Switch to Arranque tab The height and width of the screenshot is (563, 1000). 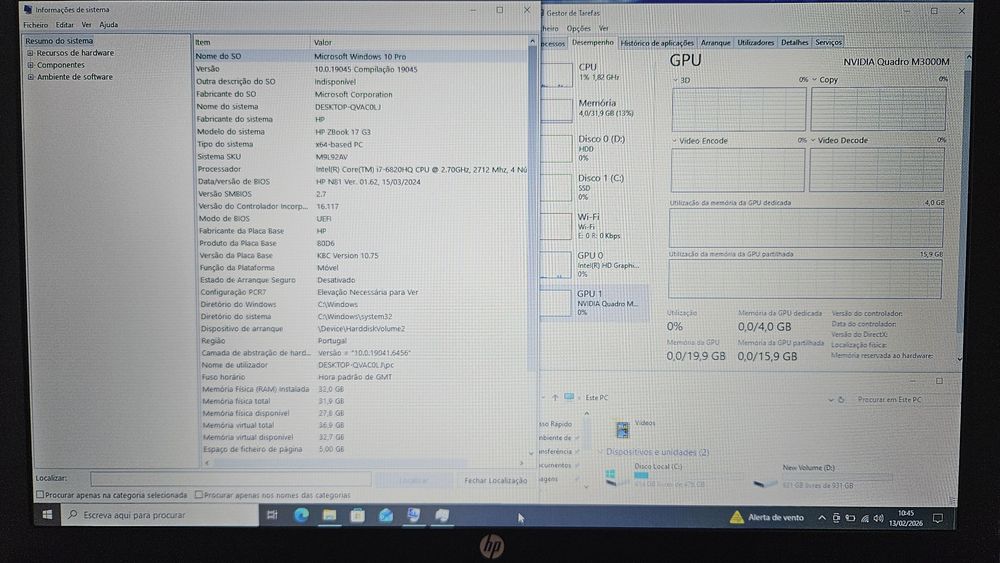(x=716, y=43)
